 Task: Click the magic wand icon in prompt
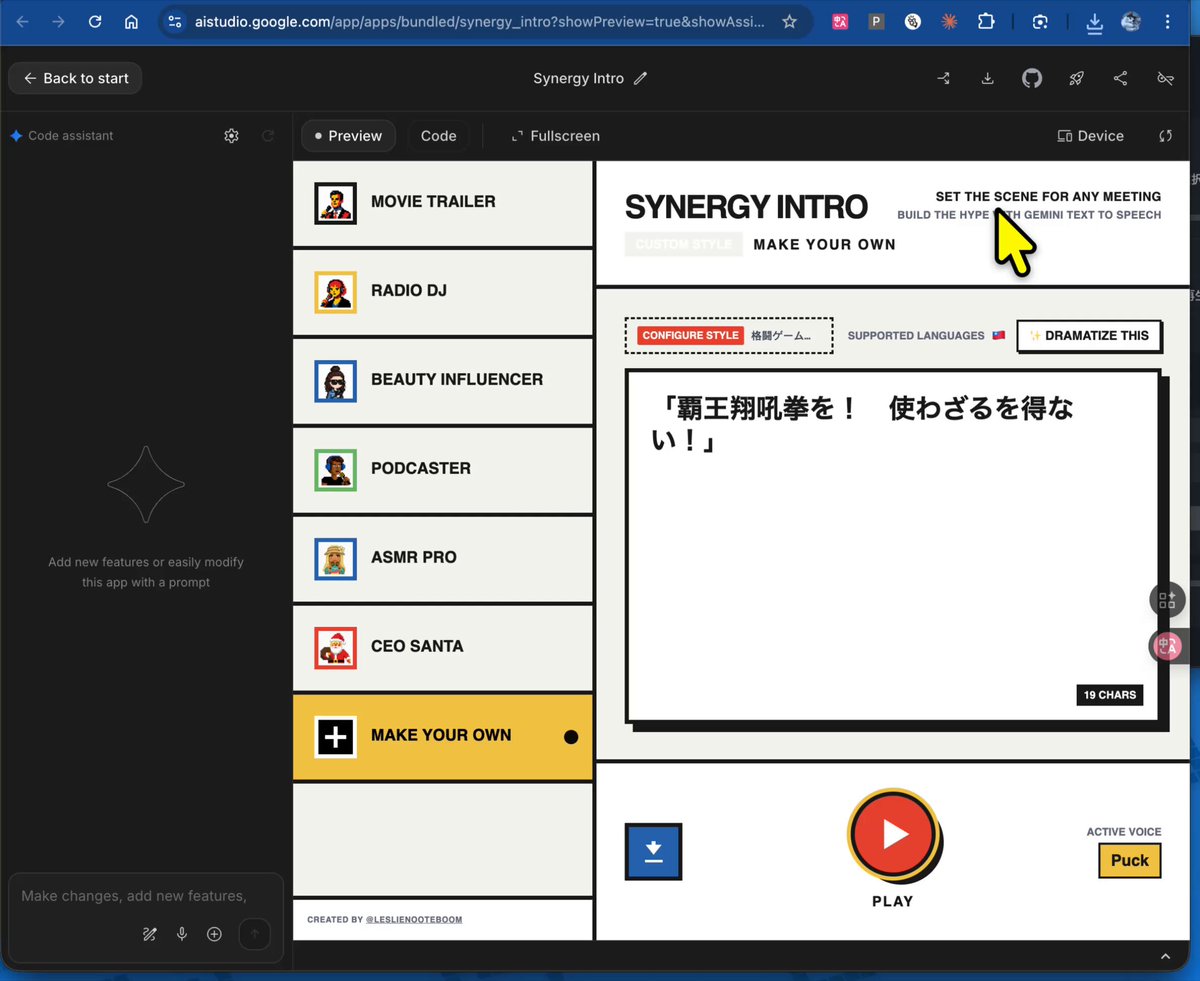click(149, 934)
